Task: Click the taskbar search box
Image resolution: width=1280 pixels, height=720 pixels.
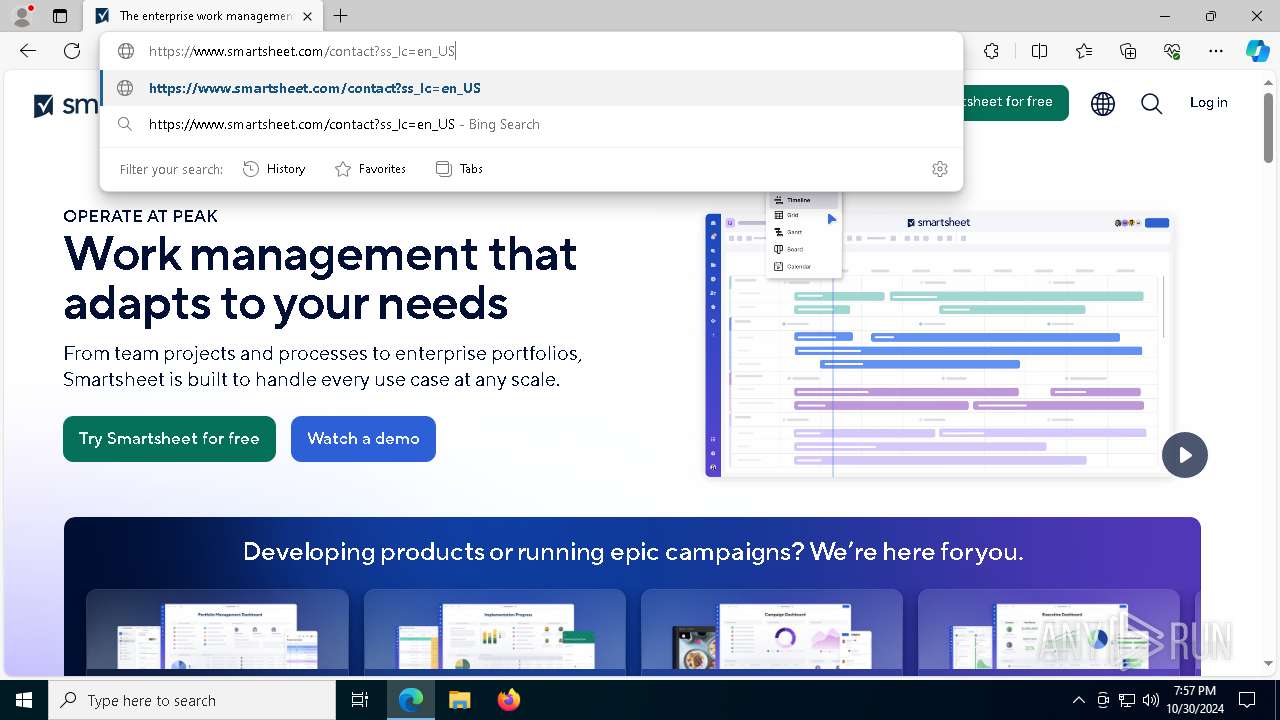Action: click(x=192, y=700)
